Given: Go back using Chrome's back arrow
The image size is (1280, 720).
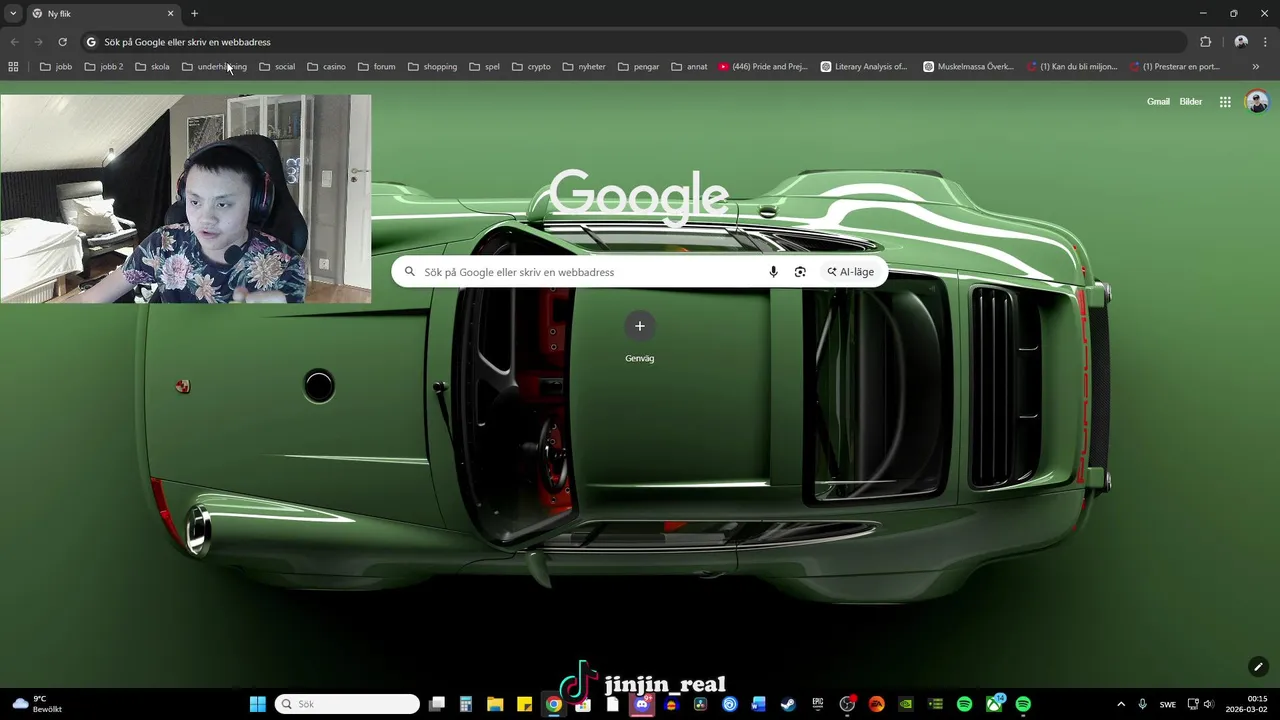Looking at the screenshot, I should [14, 42].
